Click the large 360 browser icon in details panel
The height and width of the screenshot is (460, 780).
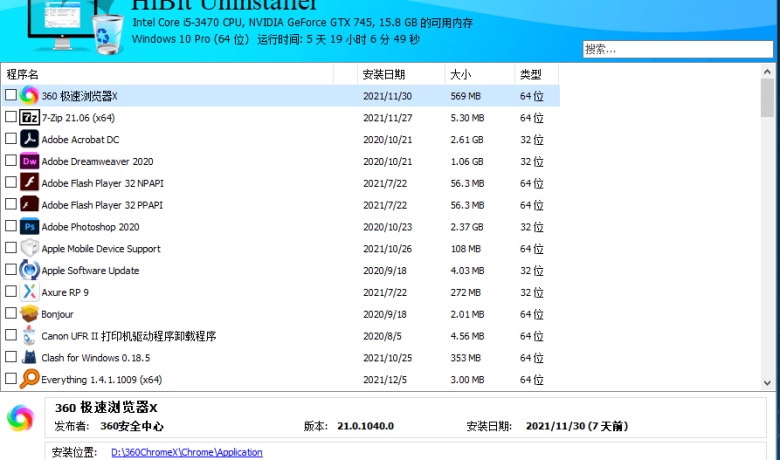click(x=20, y=418)
